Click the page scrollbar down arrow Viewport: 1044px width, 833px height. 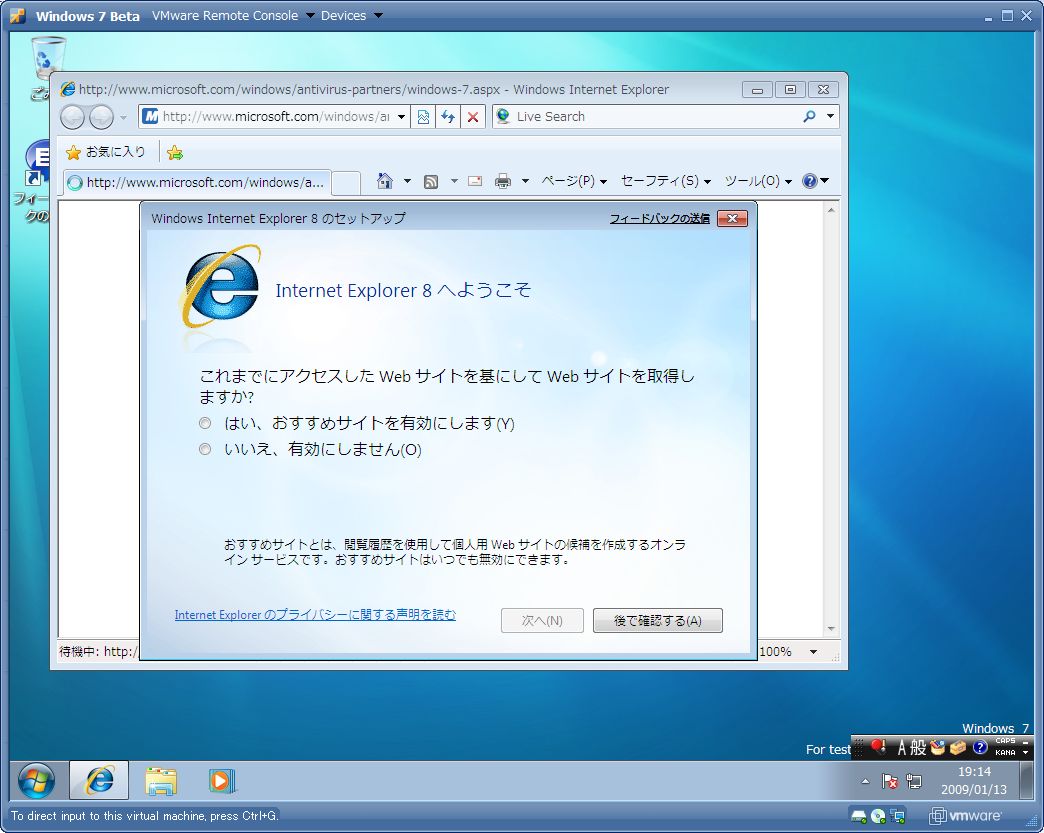point(831,629)
